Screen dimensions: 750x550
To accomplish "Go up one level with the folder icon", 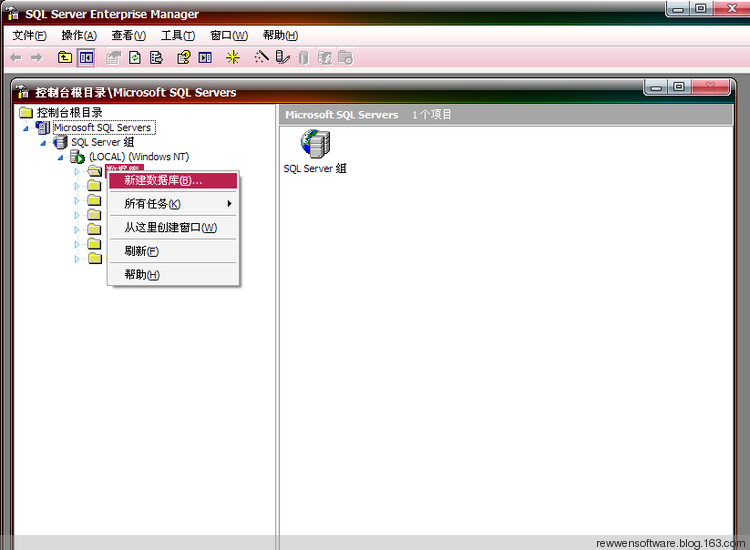I will pyautogui.click(x=65, y=58).
